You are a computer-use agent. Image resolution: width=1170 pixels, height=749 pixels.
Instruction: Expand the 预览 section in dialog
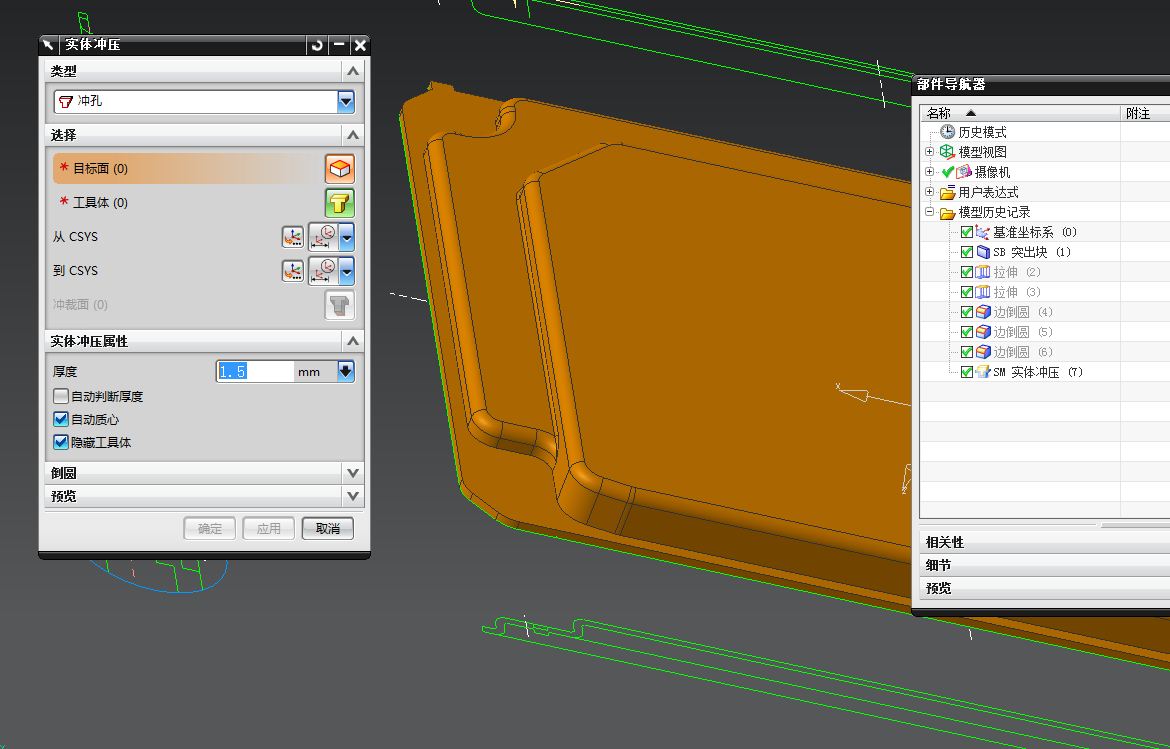point(353,496)
